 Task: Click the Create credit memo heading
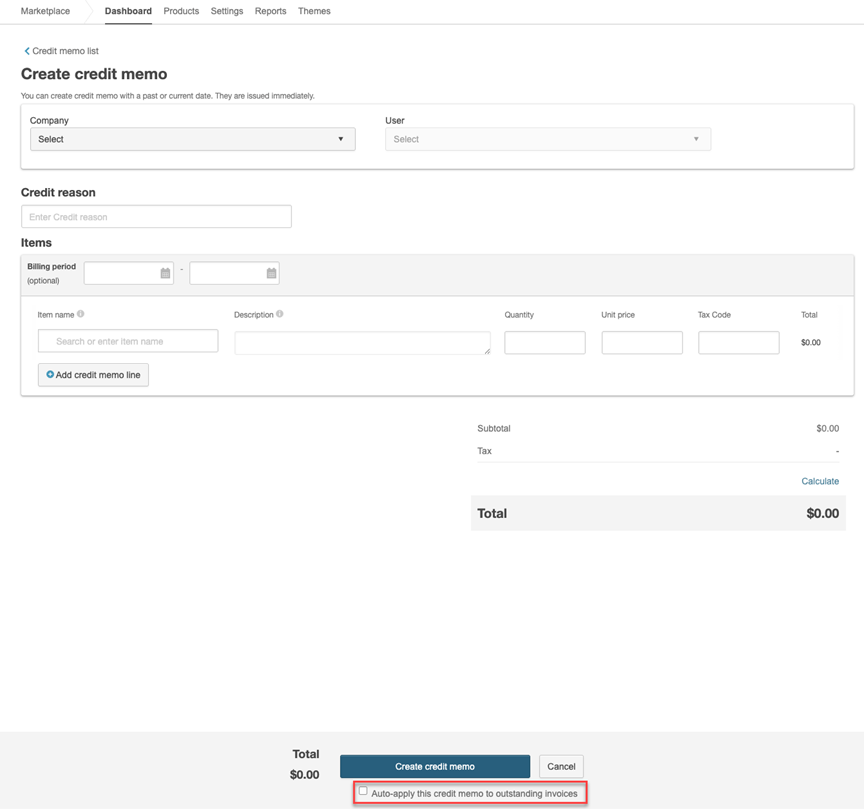pos(94,74)
